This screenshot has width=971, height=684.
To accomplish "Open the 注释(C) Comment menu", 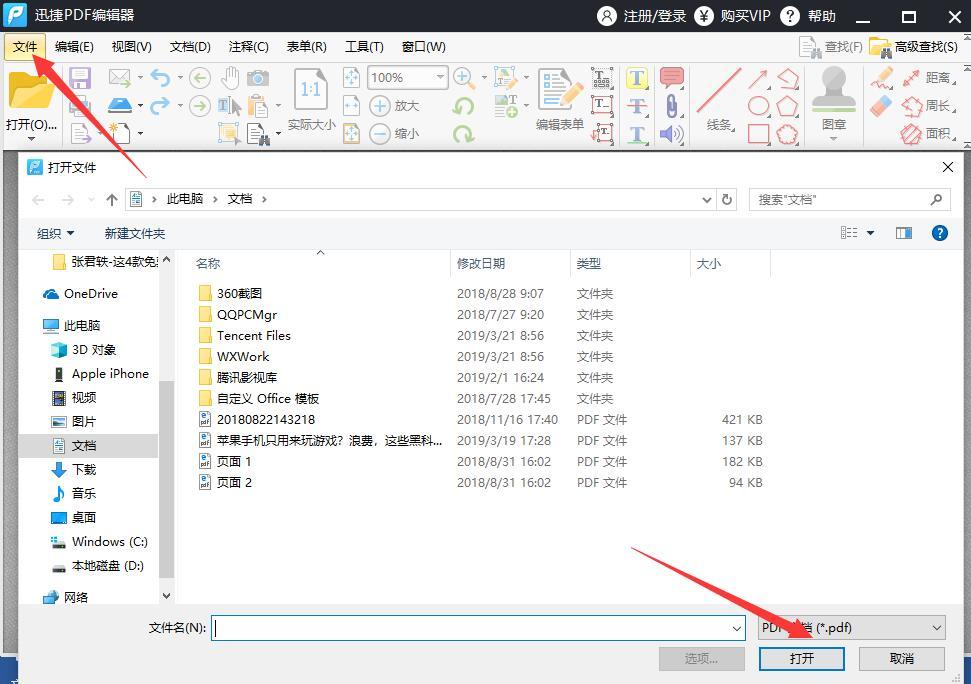I will [x=248, y=47].
